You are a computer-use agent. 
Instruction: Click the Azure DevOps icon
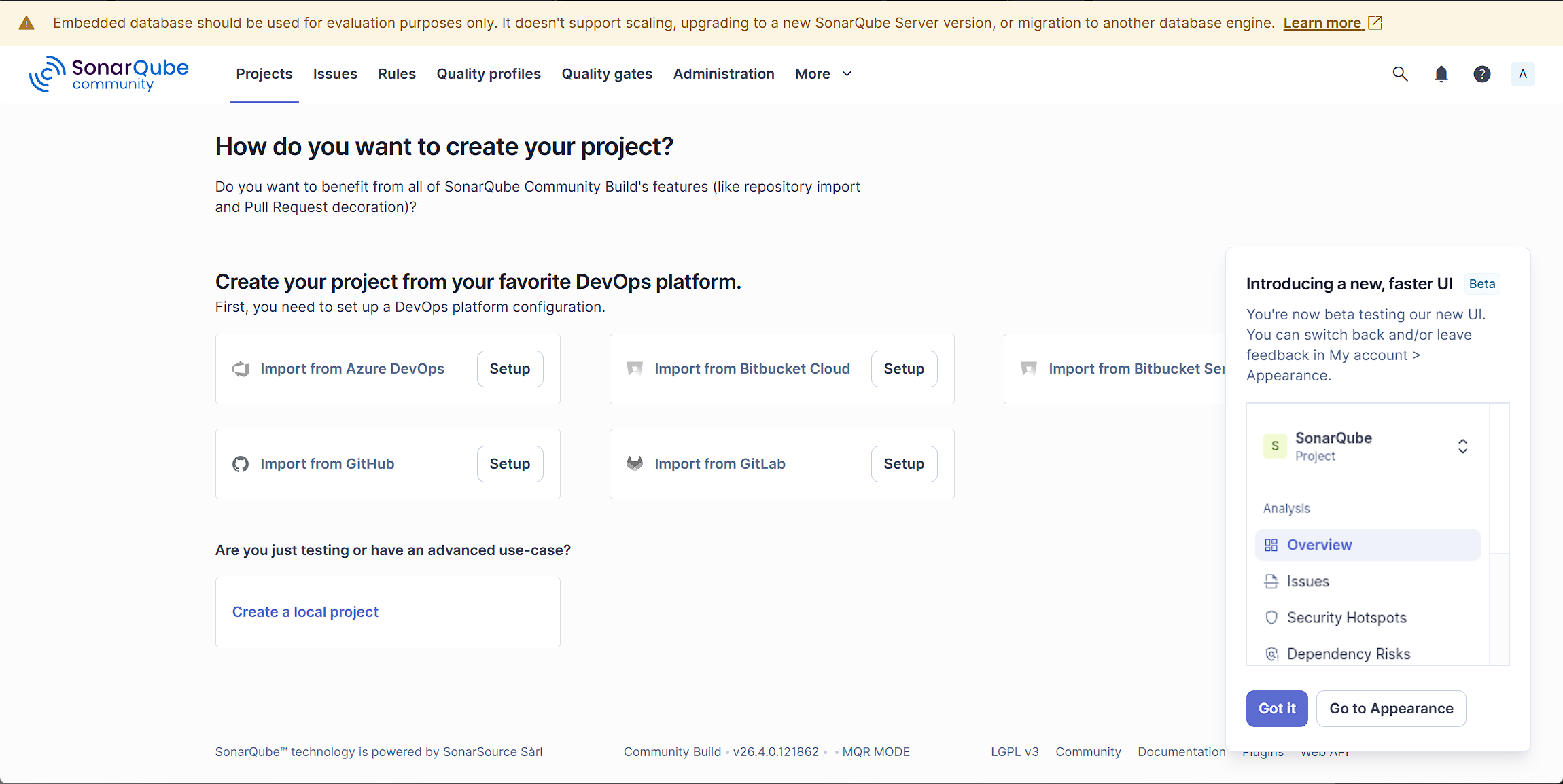pos(241,369)
